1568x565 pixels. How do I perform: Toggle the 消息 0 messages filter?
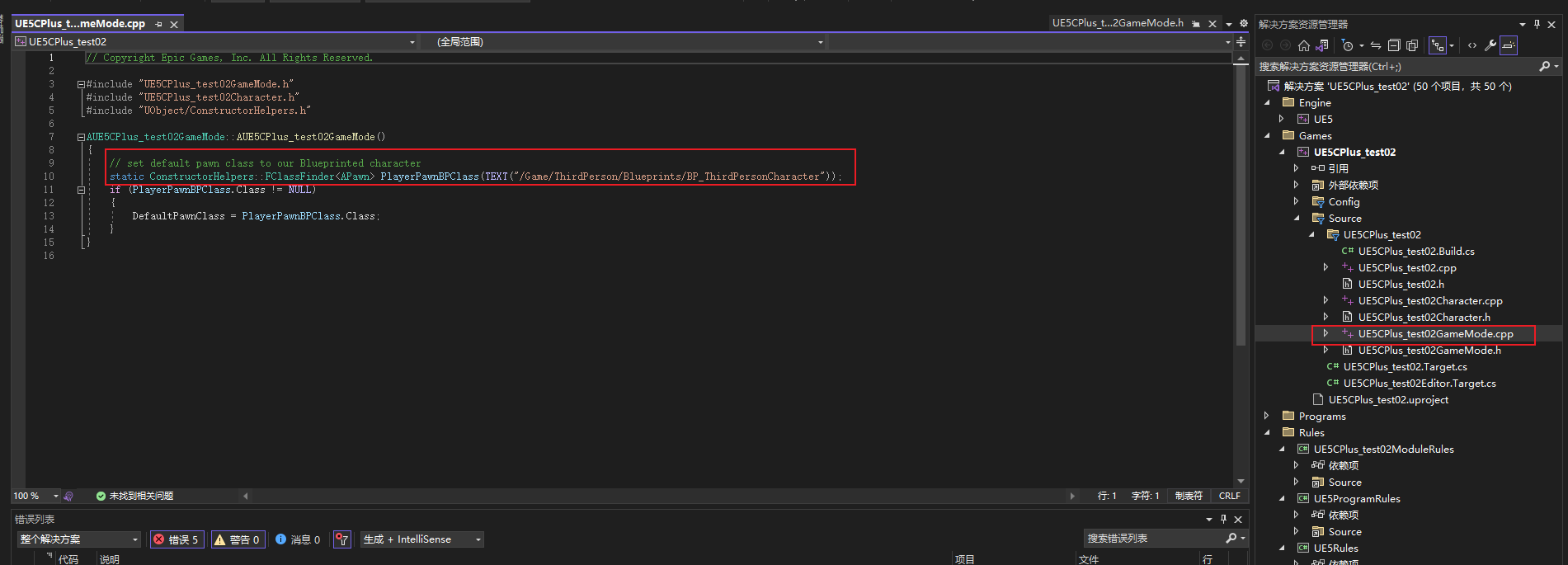pyautogui.click(x=298, y=539)
